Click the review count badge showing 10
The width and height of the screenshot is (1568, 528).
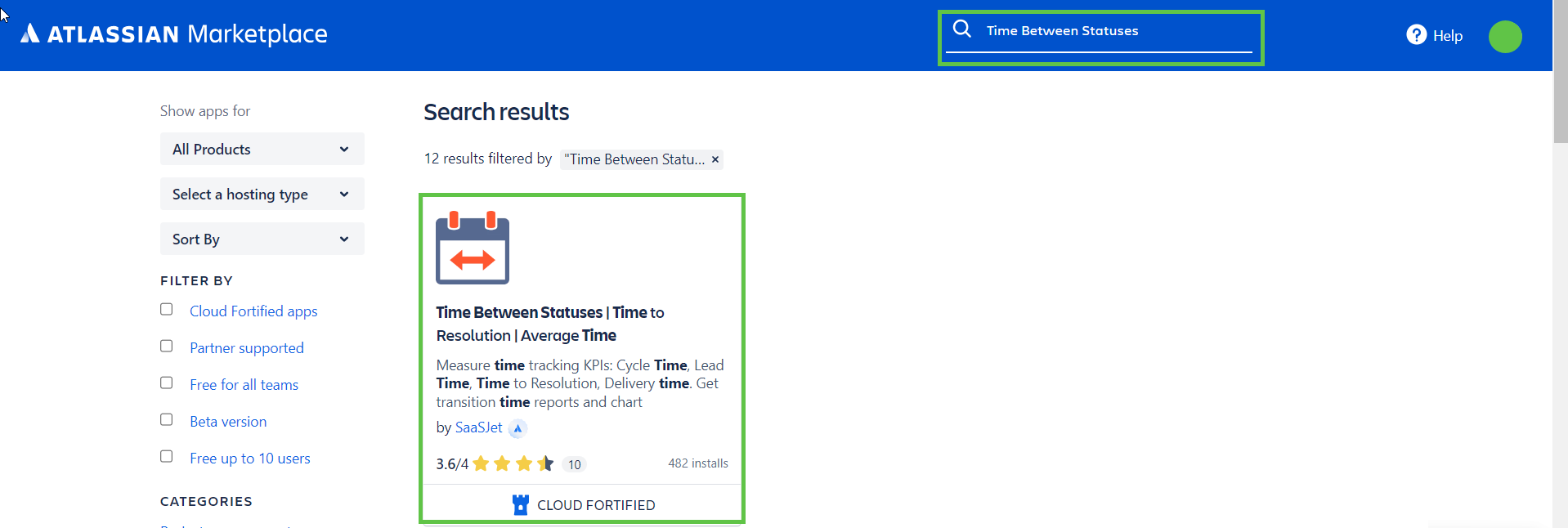575,465
